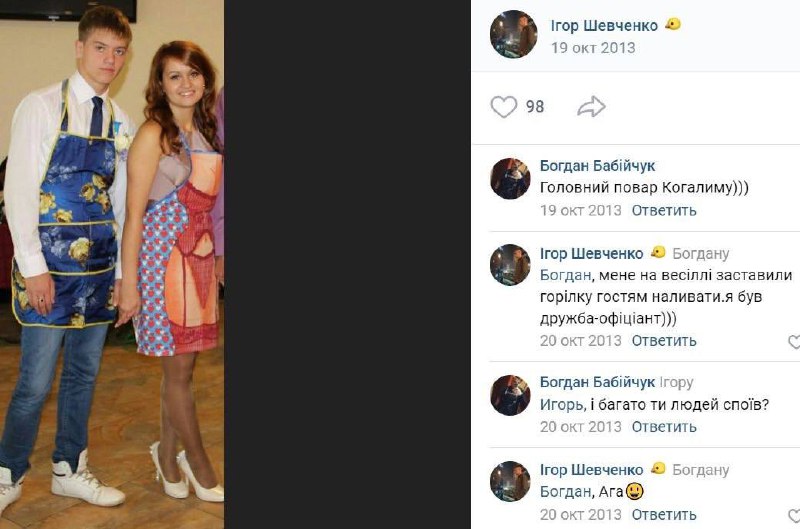Reply to 'Головний повар Когалиму' comment
The image size is (800, 529).
pos(664,210)
